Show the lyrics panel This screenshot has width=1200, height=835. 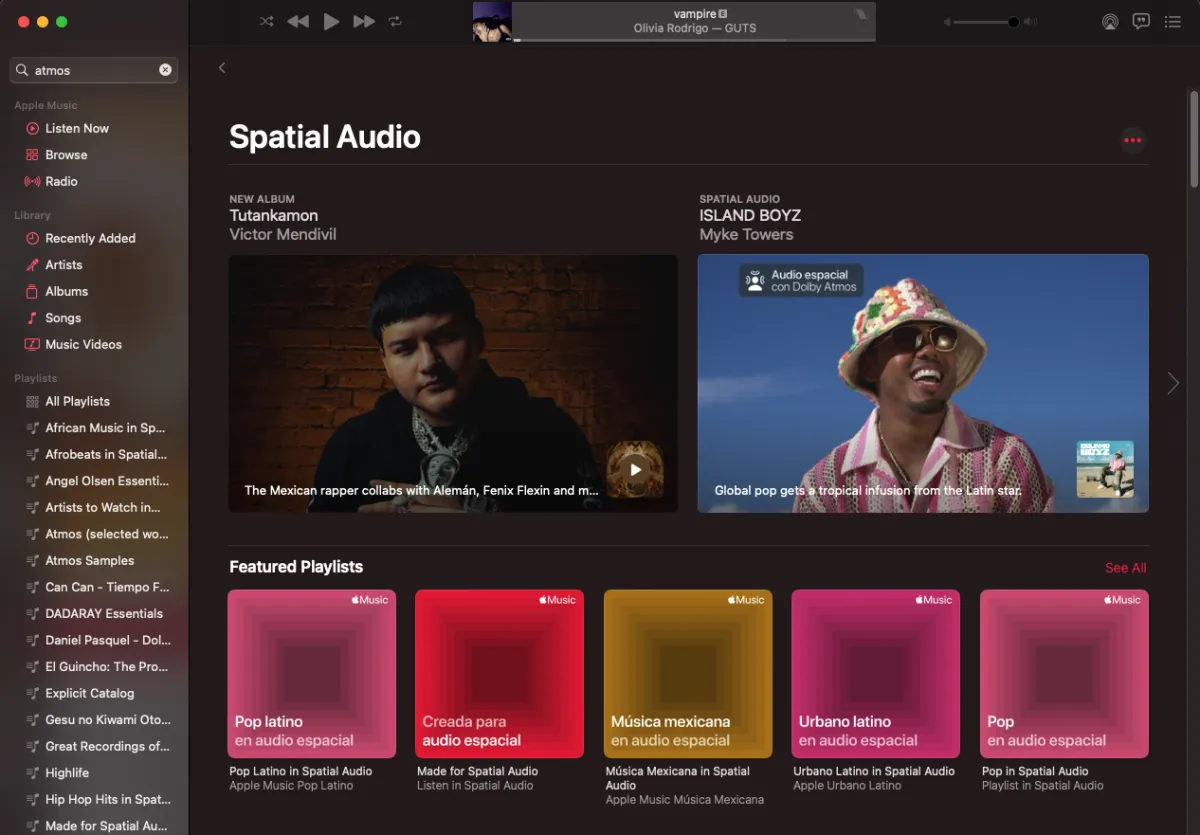coord(1141,21)
